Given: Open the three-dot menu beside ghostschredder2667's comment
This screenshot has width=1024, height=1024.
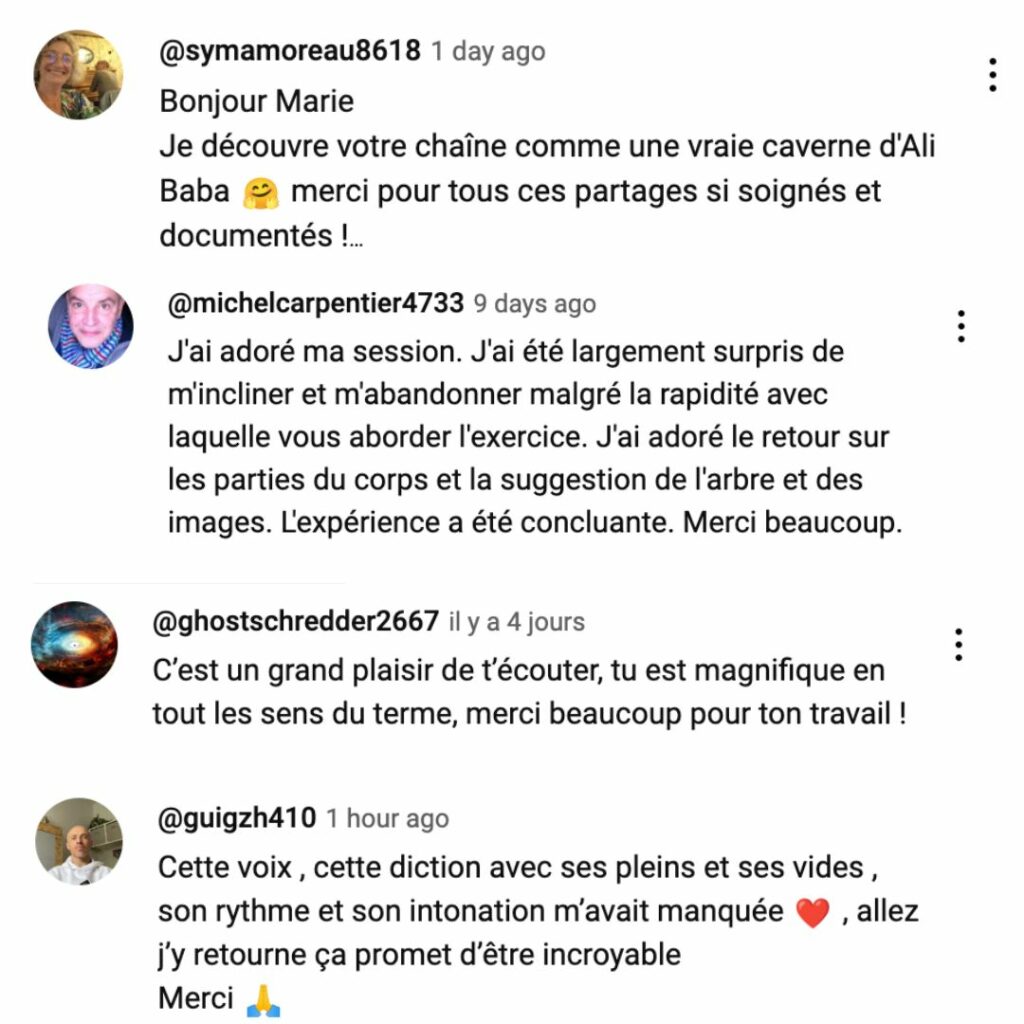Looking at the screenshot, I should (x=958, y=644).
